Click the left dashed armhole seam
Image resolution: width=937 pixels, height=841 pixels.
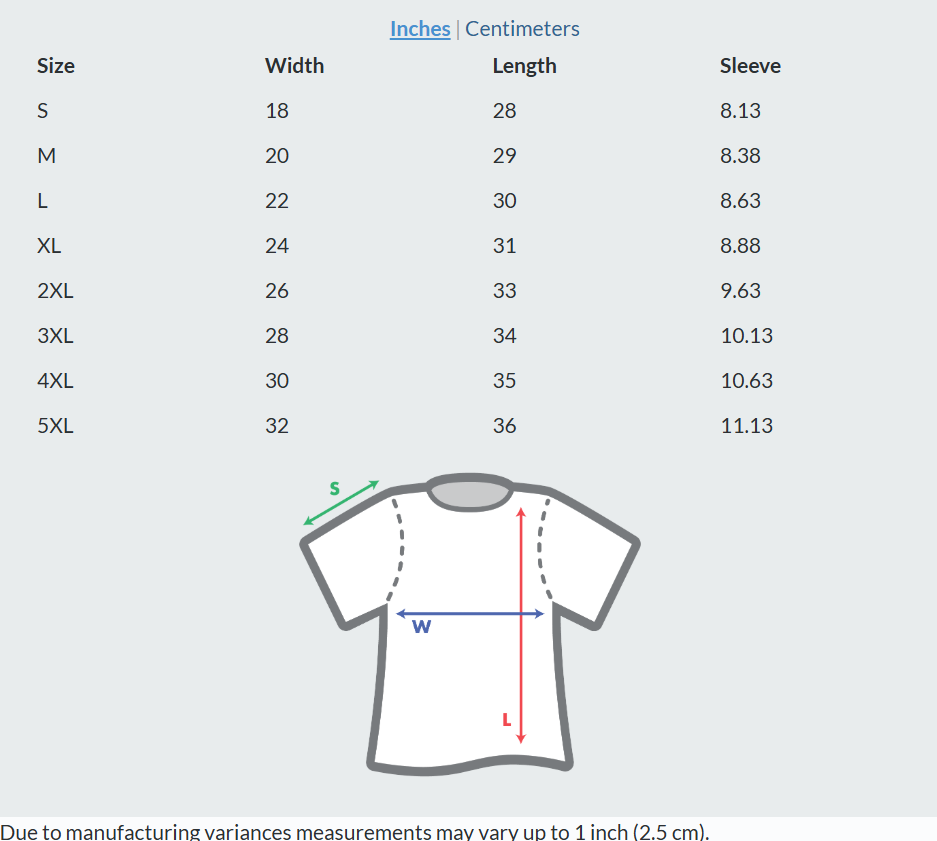click(396, 551)
